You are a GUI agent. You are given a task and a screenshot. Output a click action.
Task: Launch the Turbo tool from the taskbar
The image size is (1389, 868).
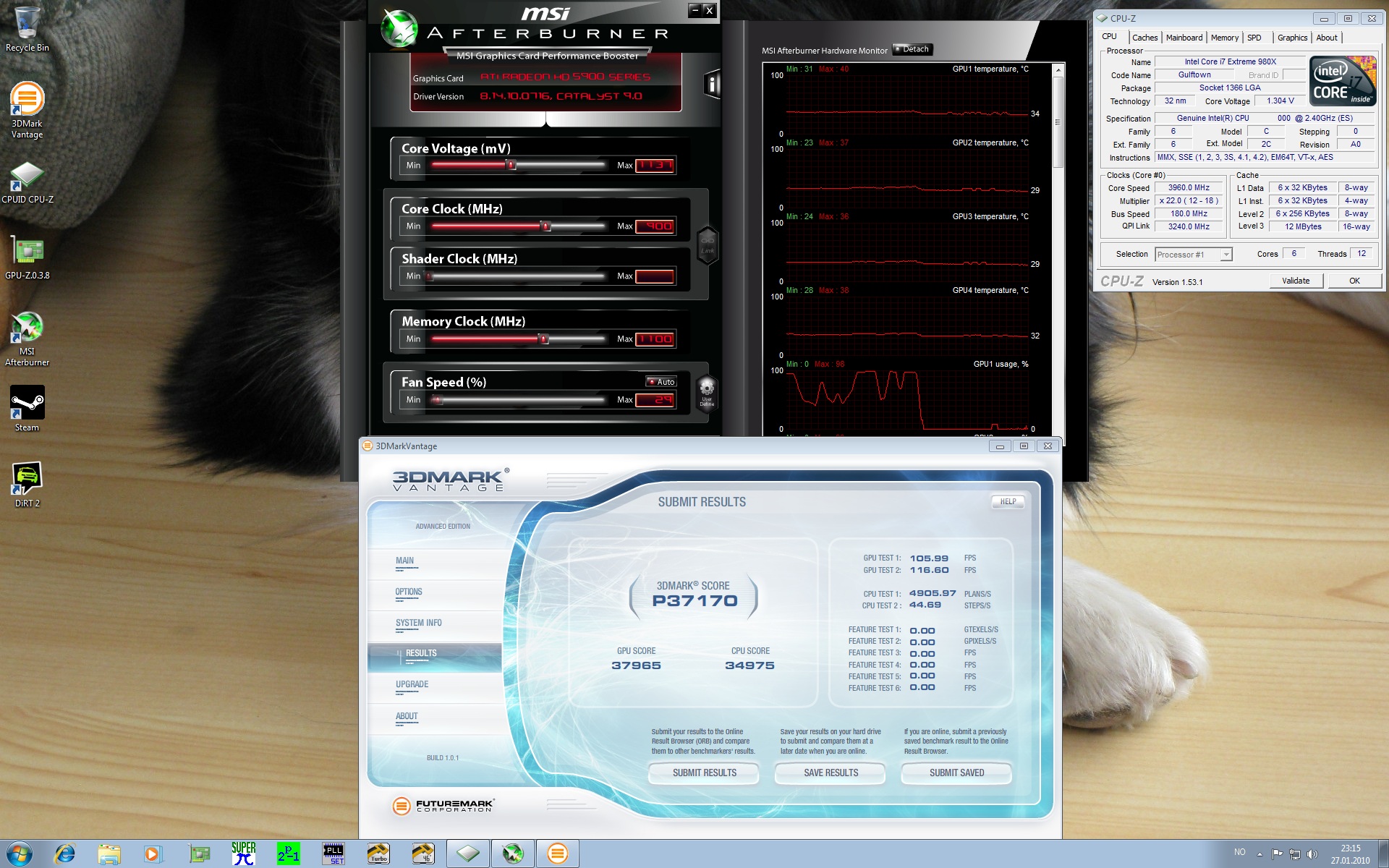pyautogui.click(x=378, y=854)
